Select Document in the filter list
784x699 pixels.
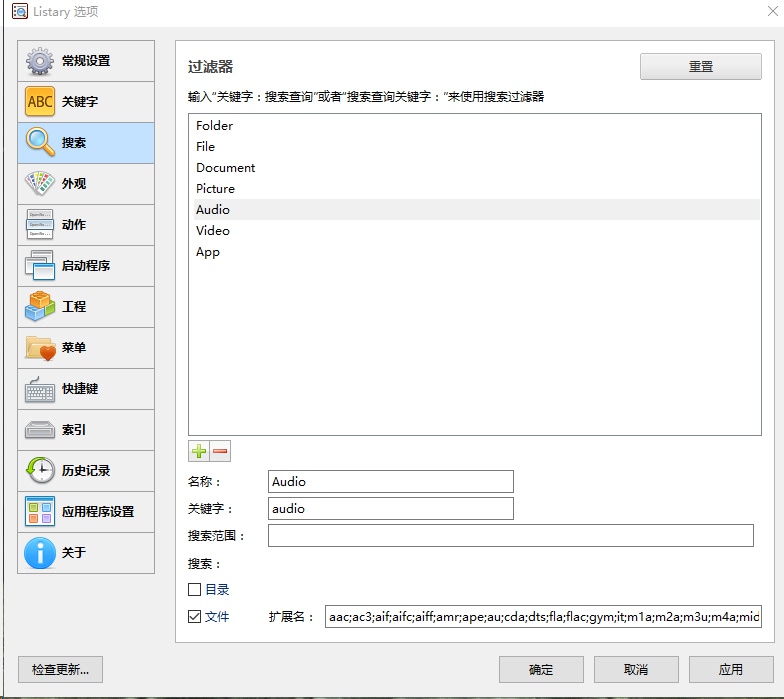click(476, 168)
